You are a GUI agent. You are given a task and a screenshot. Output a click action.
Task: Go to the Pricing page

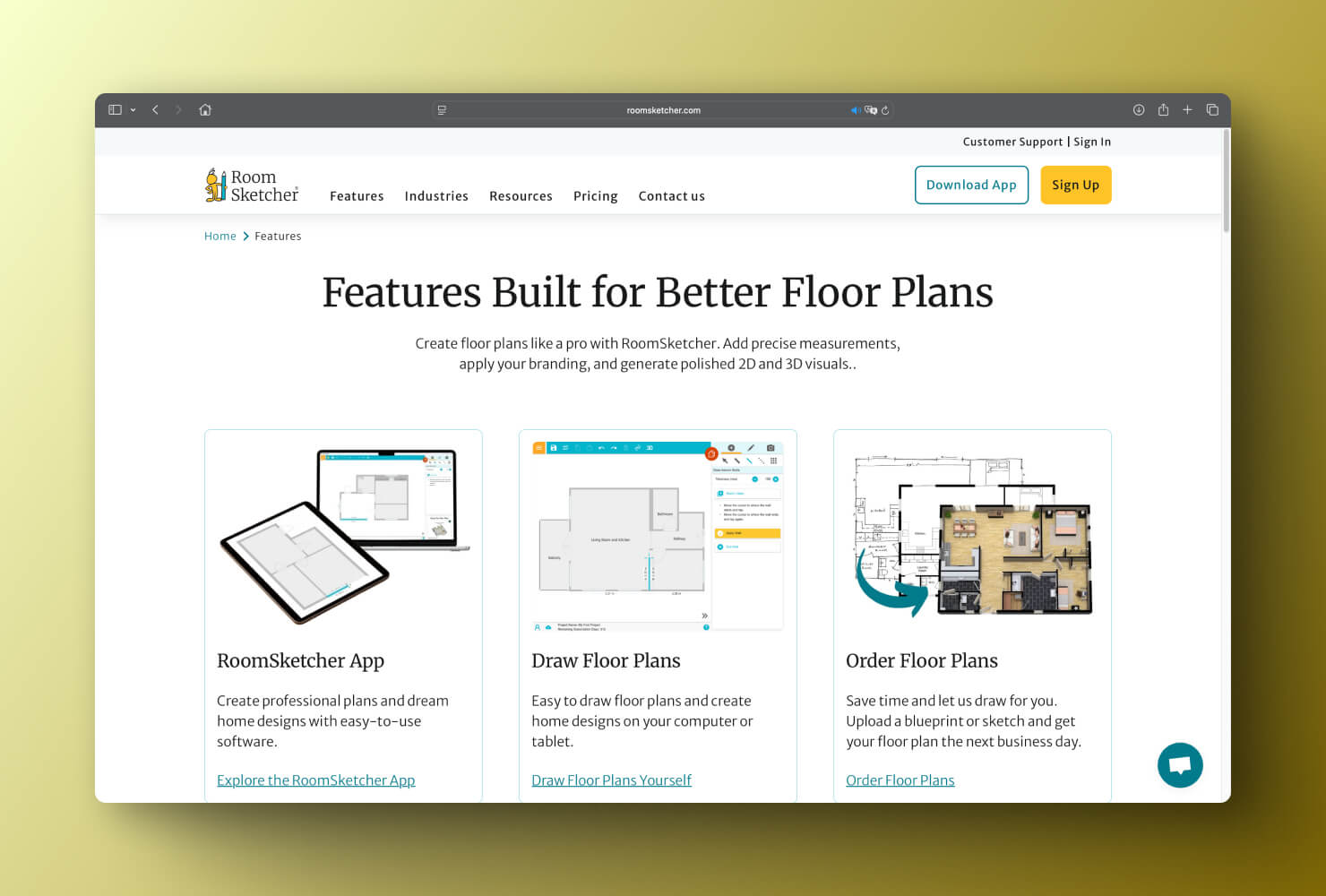[x=596, y=196]
